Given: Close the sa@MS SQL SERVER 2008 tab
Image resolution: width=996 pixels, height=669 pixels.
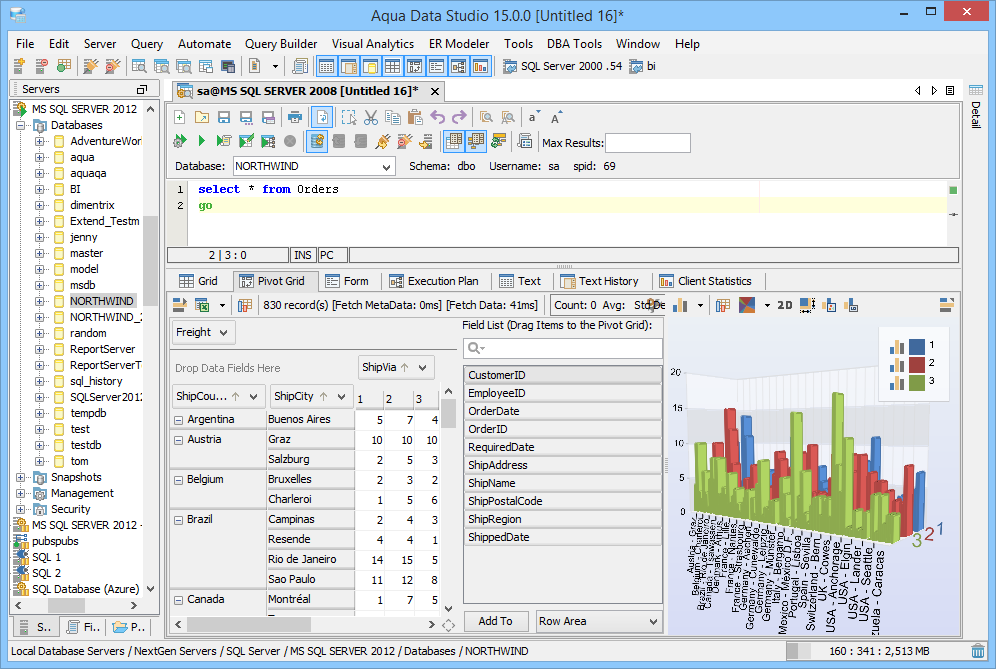Looking at the screenshot, I should [x=435, y=91].
